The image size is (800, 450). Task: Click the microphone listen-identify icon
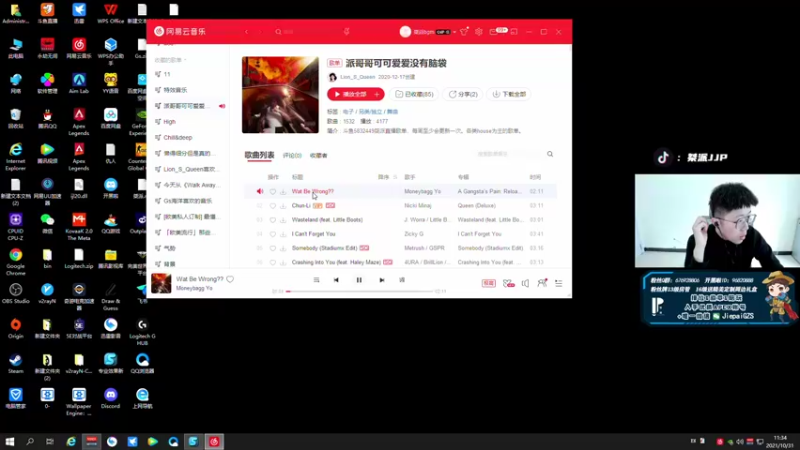(346, 32)
